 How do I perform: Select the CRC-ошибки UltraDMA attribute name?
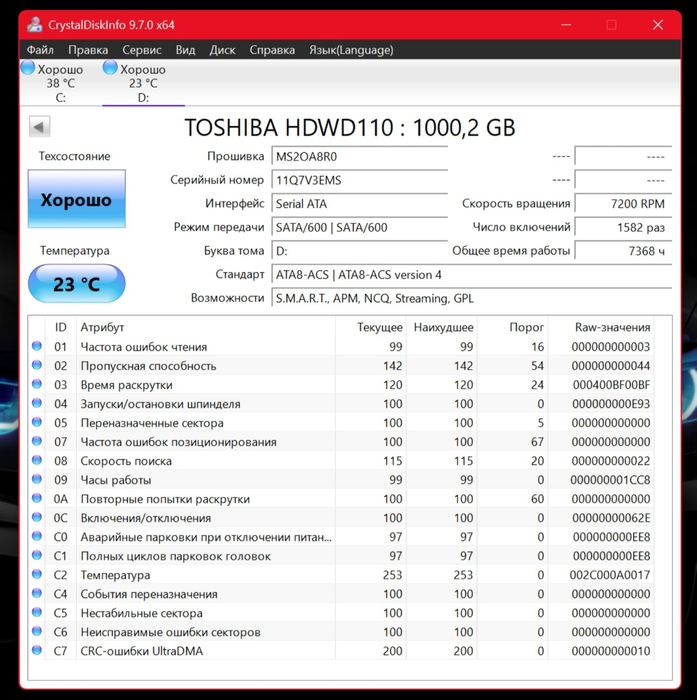(142, 651)
